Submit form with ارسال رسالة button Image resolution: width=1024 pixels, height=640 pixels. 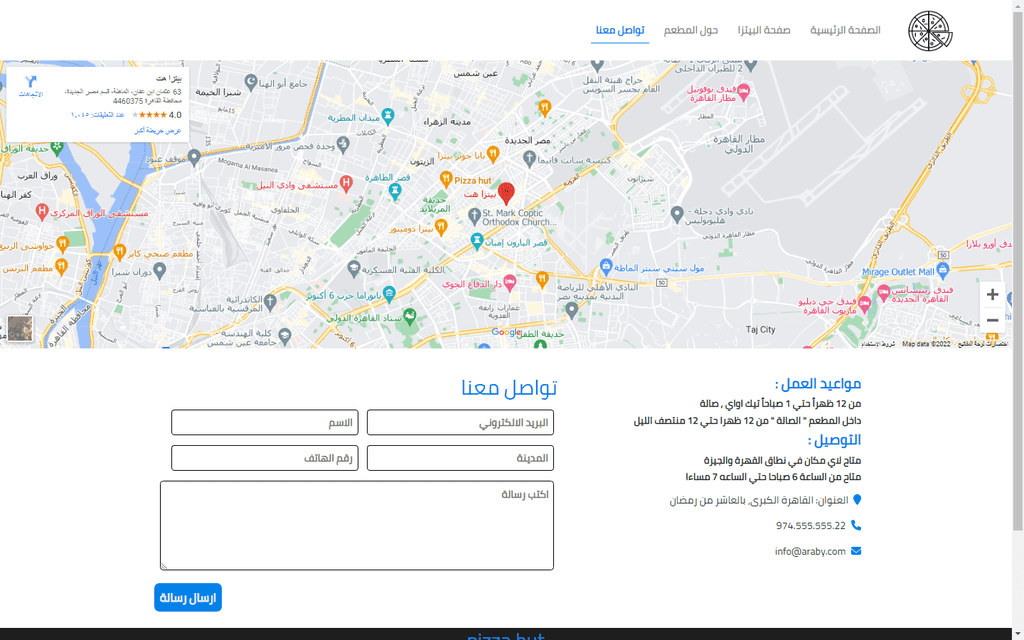[x=188, y=598]
